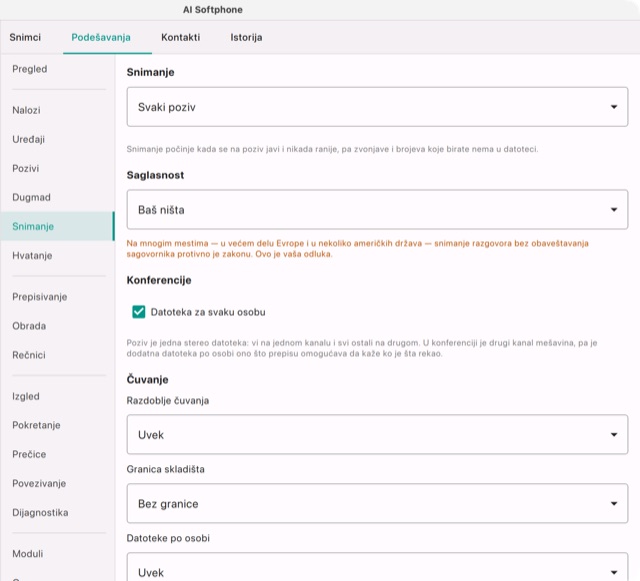640x581 pixels.
Task: Go to Povezivanje settings
Action: click(x=57, y=483)
